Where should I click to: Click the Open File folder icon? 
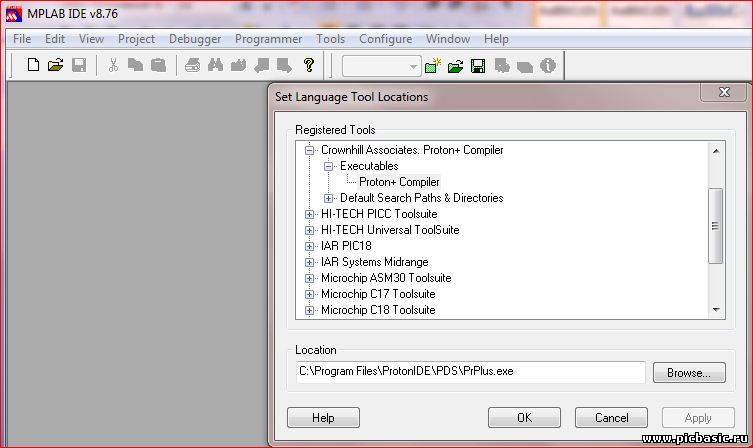tap(56, 65)
